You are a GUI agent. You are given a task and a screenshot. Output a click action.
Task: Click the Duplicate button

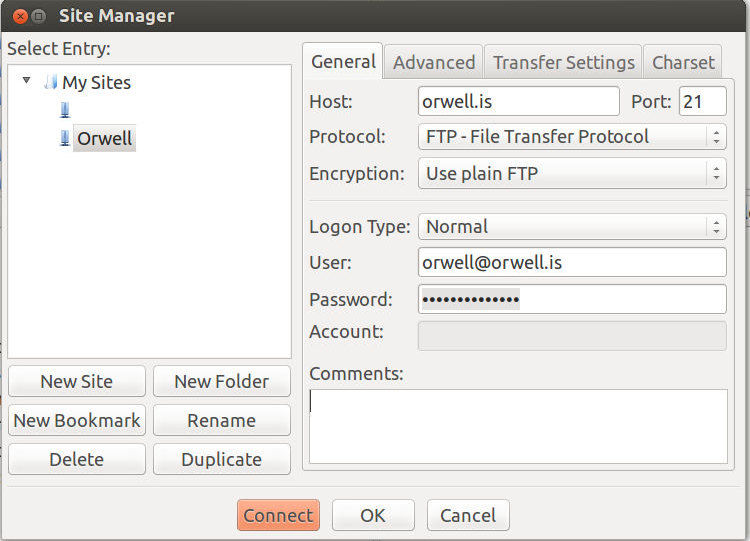tap(221, 460)
